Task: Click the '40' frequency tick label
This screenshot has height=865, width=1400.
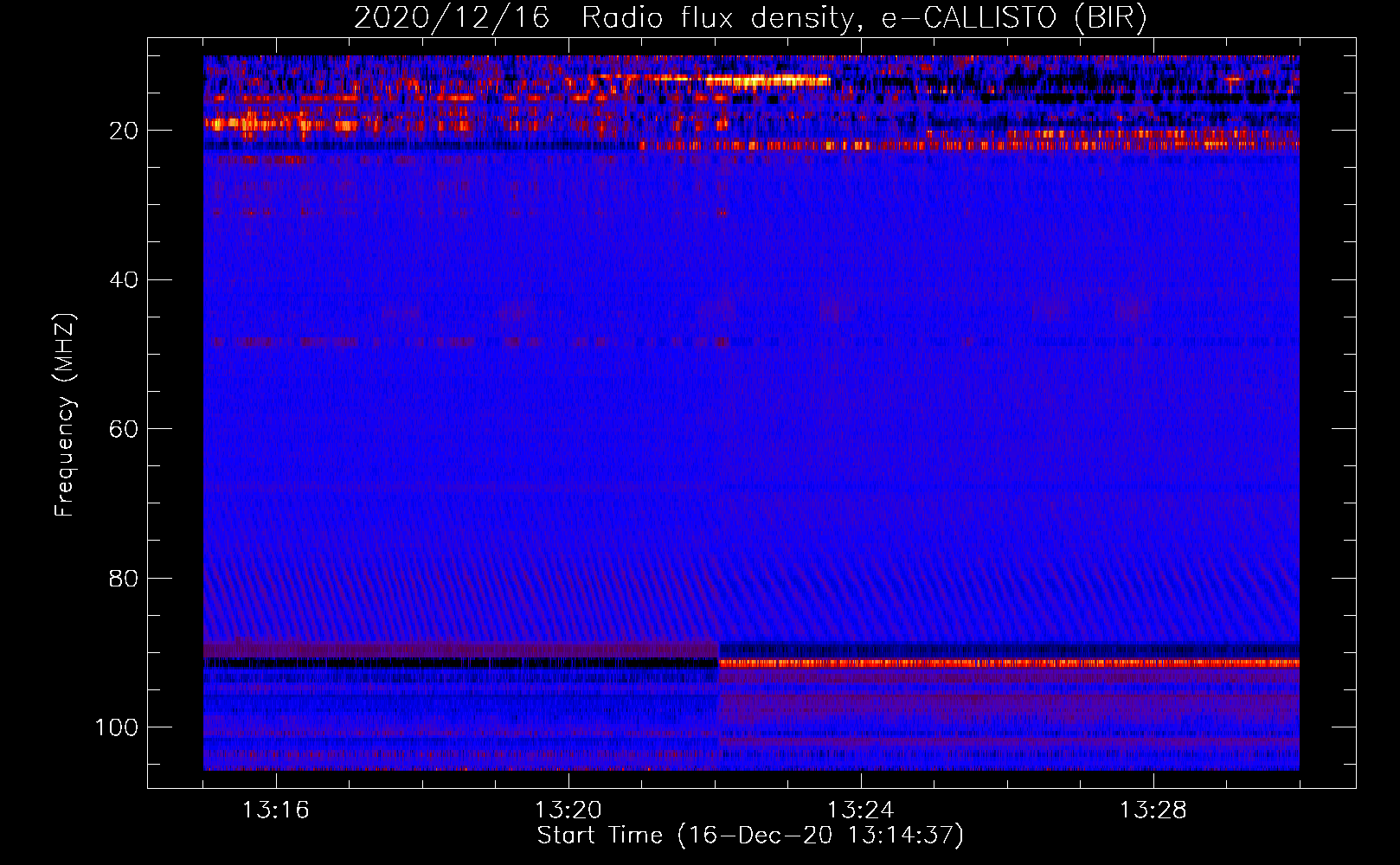Action: (124, 279)
